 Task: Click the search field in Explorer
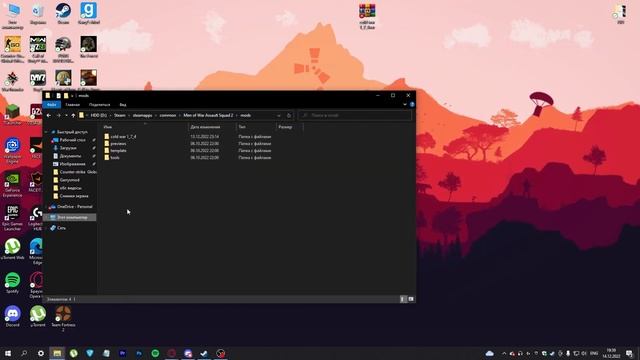click(x=355, y=116)
